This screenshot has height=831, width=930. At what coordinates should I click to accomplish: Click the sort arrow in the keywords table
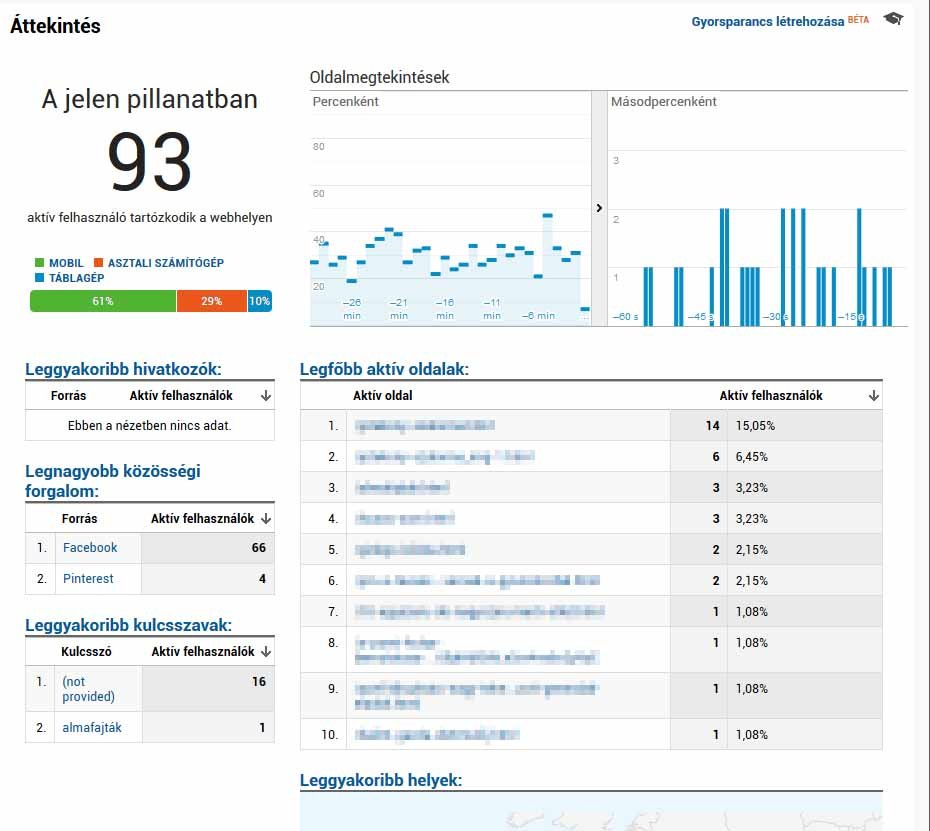(x=264, y=650)
